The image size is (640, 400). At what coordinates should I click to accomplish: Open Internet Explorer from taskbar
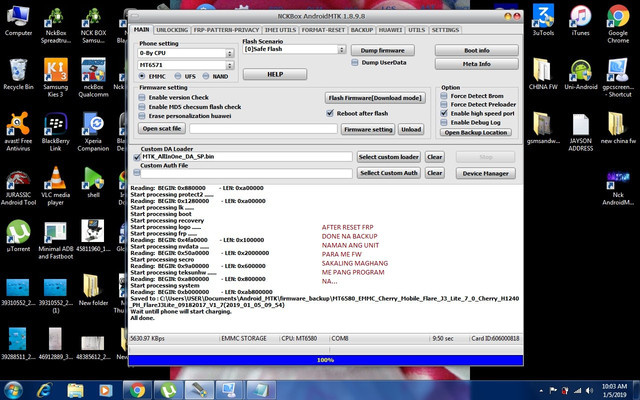tap(44, 391)
